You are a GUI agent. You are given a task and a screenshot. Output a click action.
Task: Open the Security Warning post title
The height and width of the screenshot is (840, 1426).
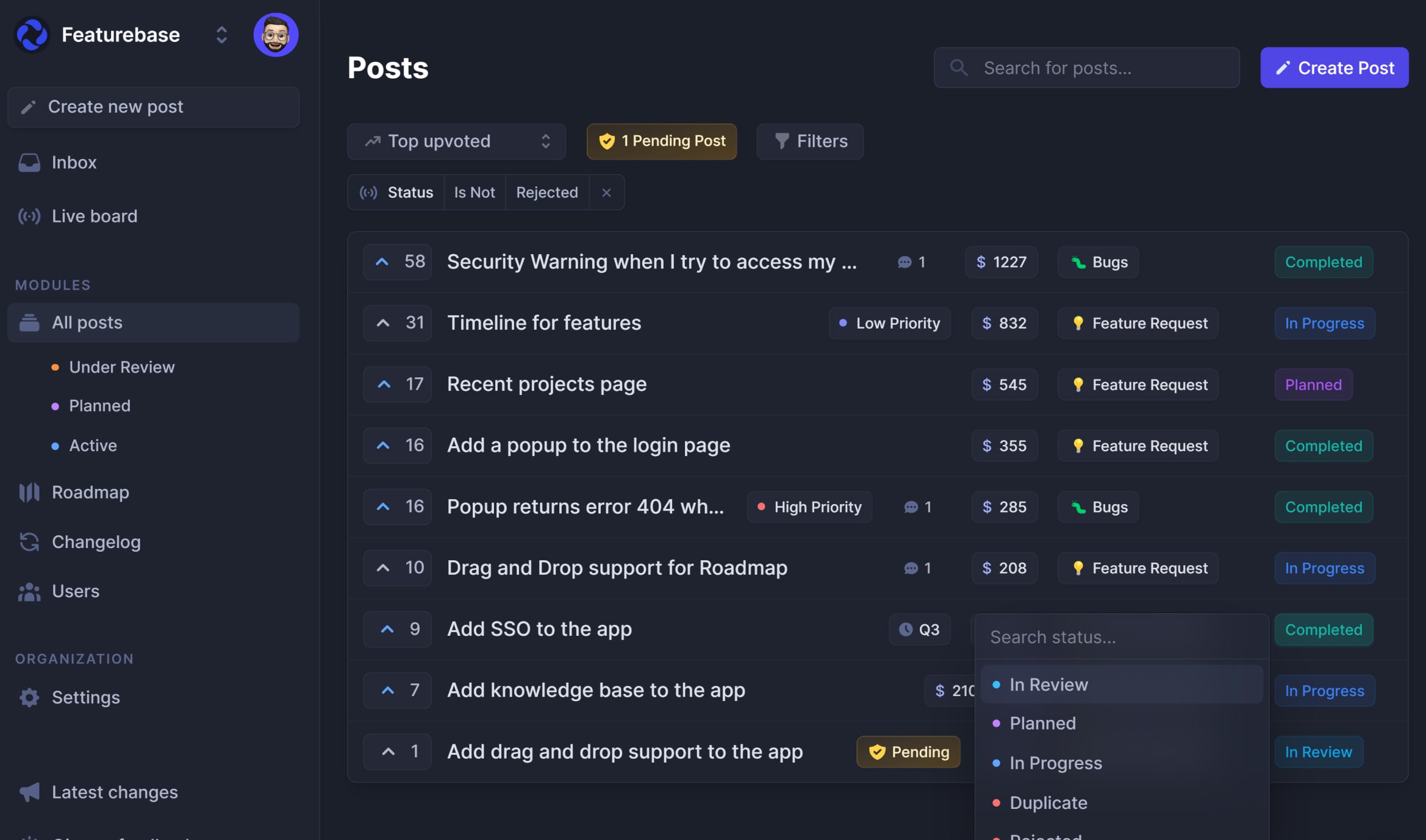pos(651,262)
